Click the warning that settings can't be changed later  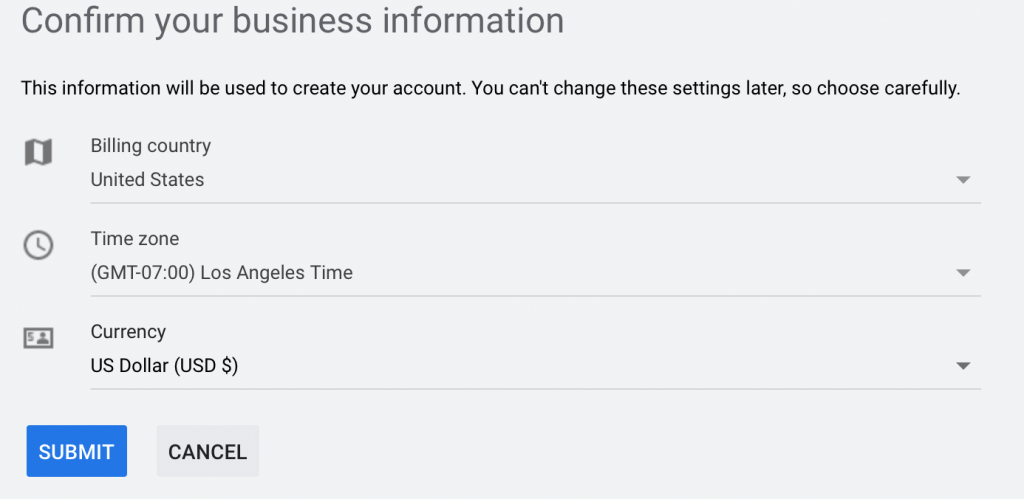point(715,88)
